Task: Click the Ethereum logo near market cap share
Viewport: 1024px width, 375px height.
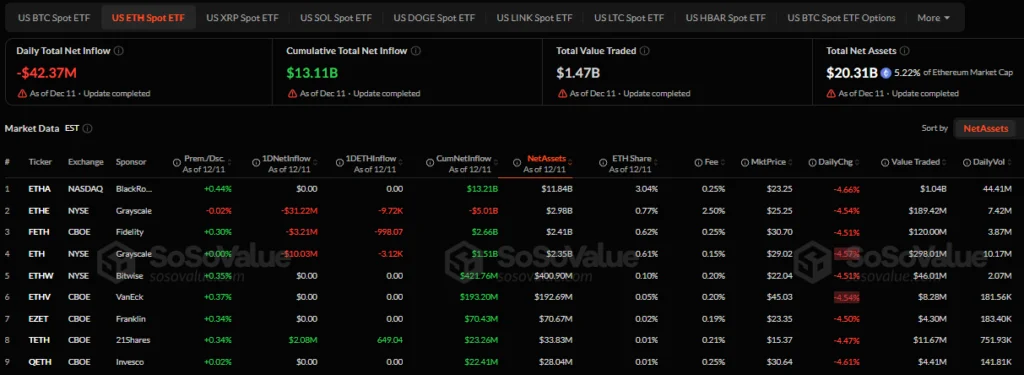Action: pyautogui.click(x=886, y=73)
